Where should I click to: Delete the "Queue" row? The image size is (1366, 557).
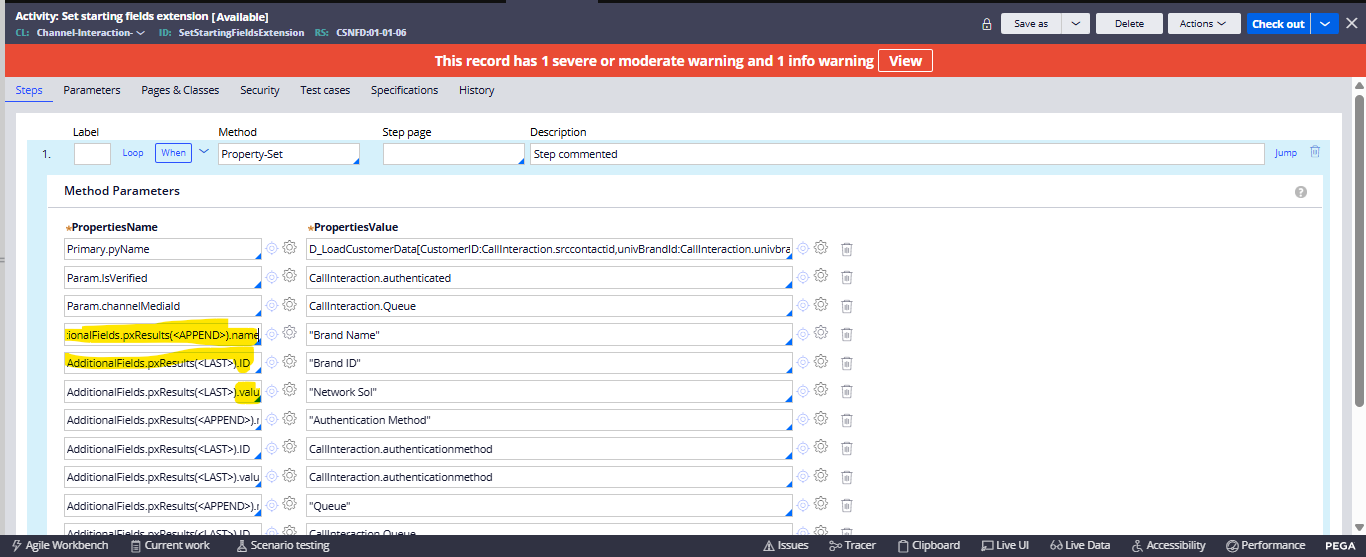pos(846,506)
